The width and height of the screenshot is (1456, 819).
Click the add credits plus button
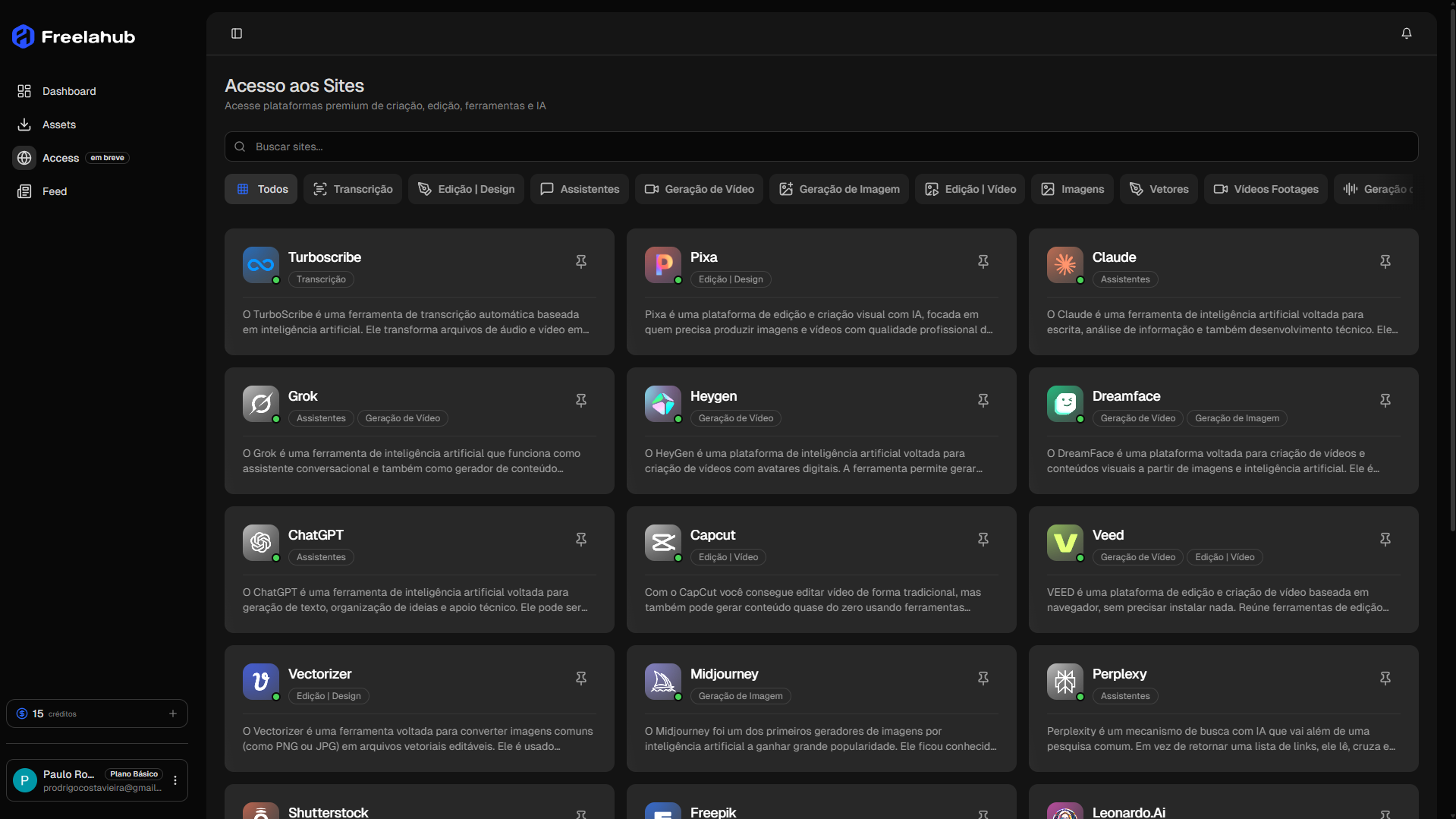172,713
